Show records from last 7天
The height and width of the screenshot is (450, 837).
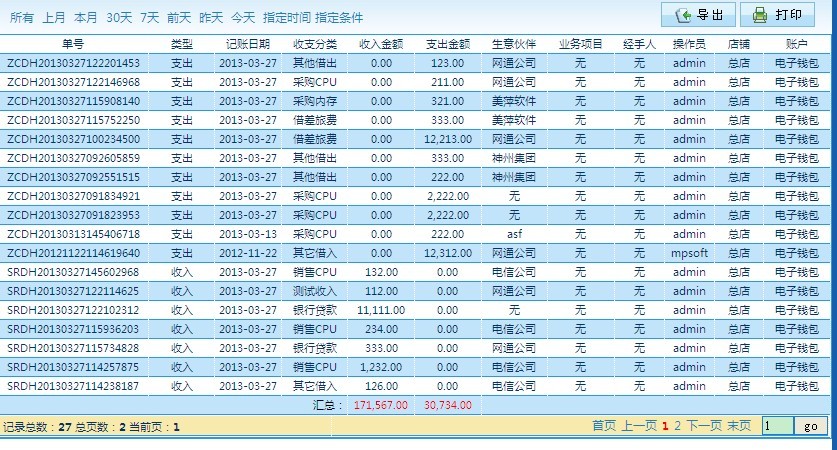pyautogui.click(x=149, y=18)
